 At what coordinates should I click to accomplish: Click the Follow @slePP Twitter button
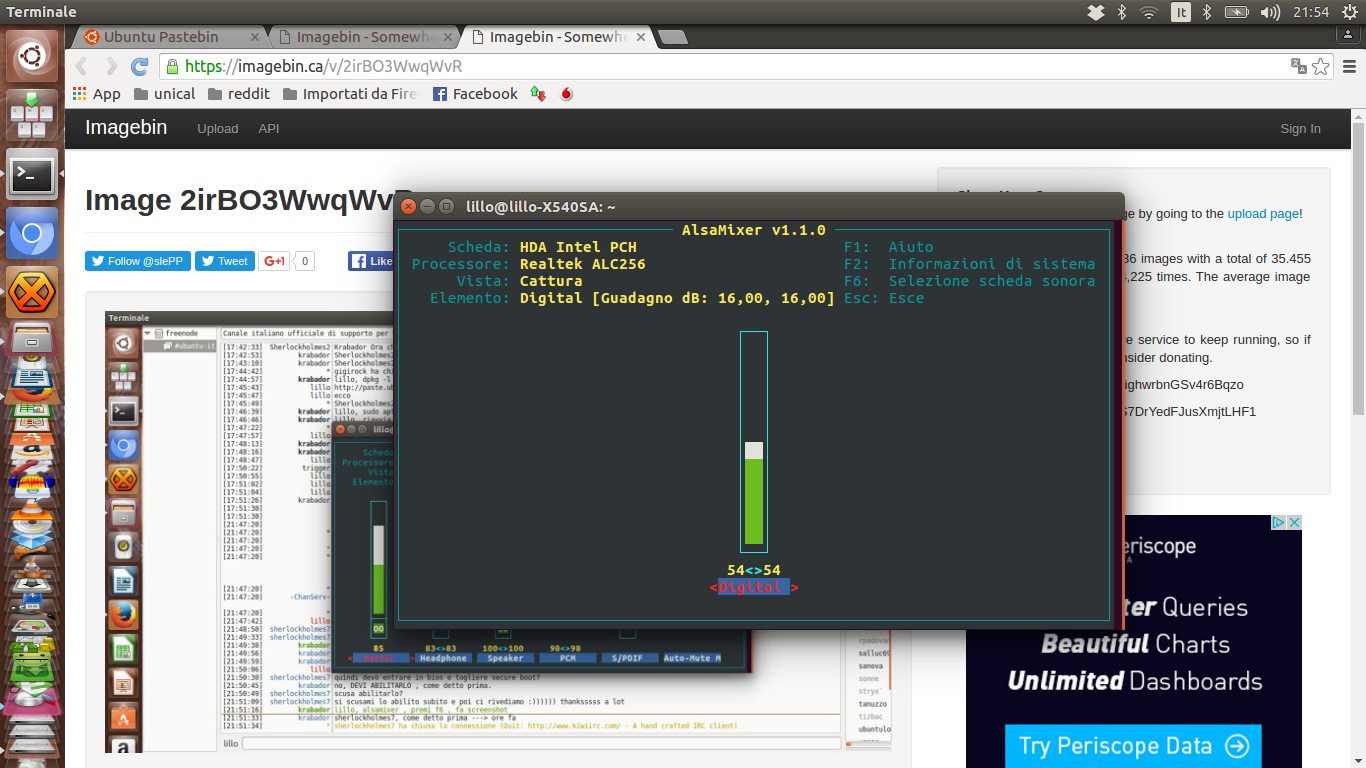(x=138, y=261)
